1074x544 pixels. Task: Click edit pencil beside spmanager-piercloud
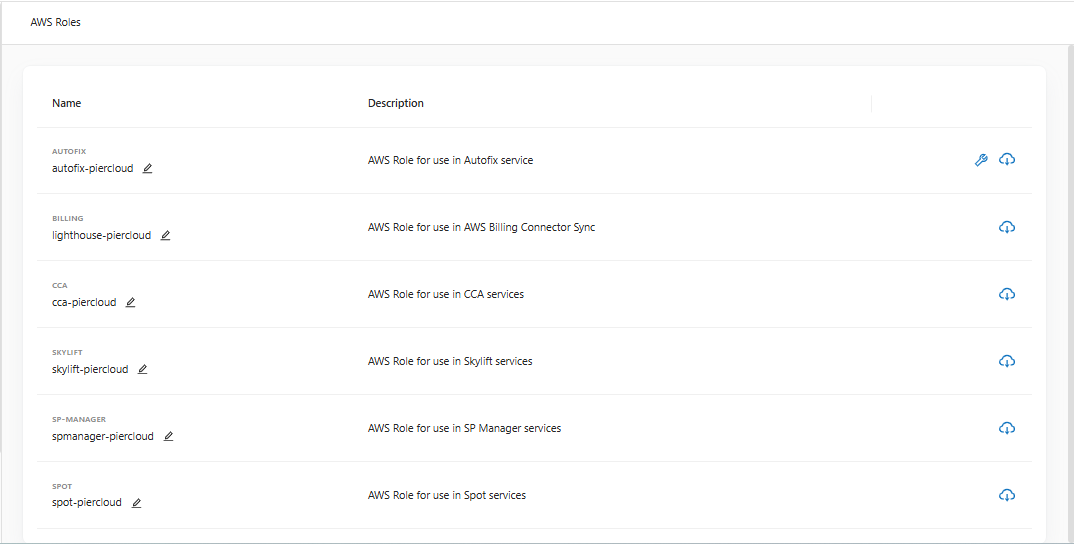pos(168,437)
